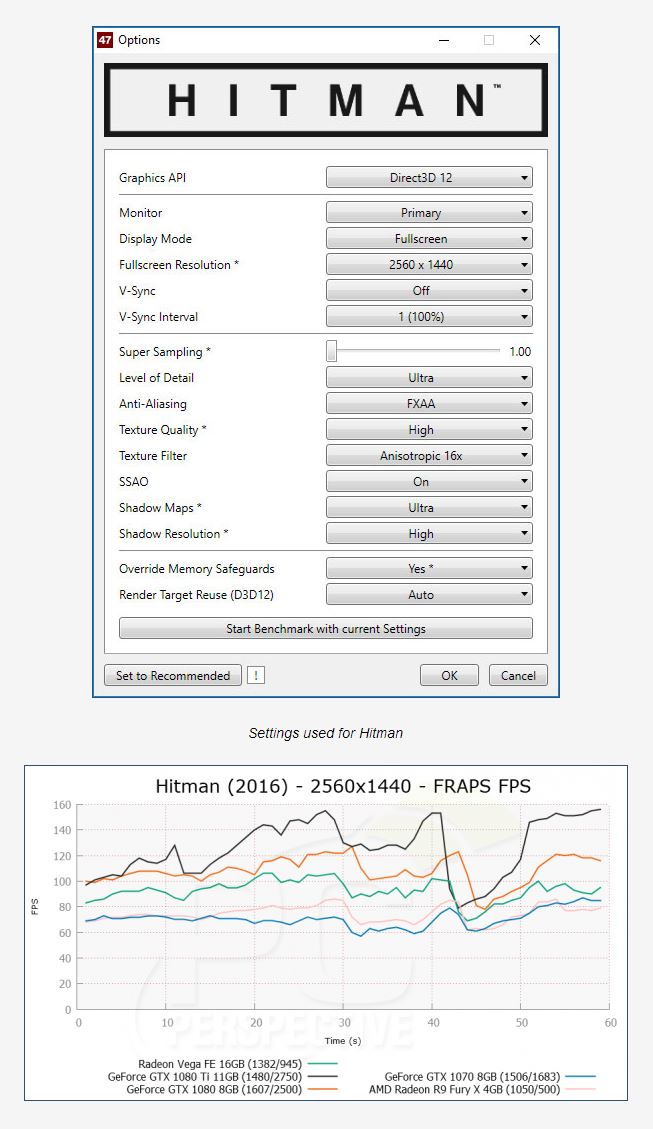Open the Fullscreen Resolution dropdown

[429, 264]
